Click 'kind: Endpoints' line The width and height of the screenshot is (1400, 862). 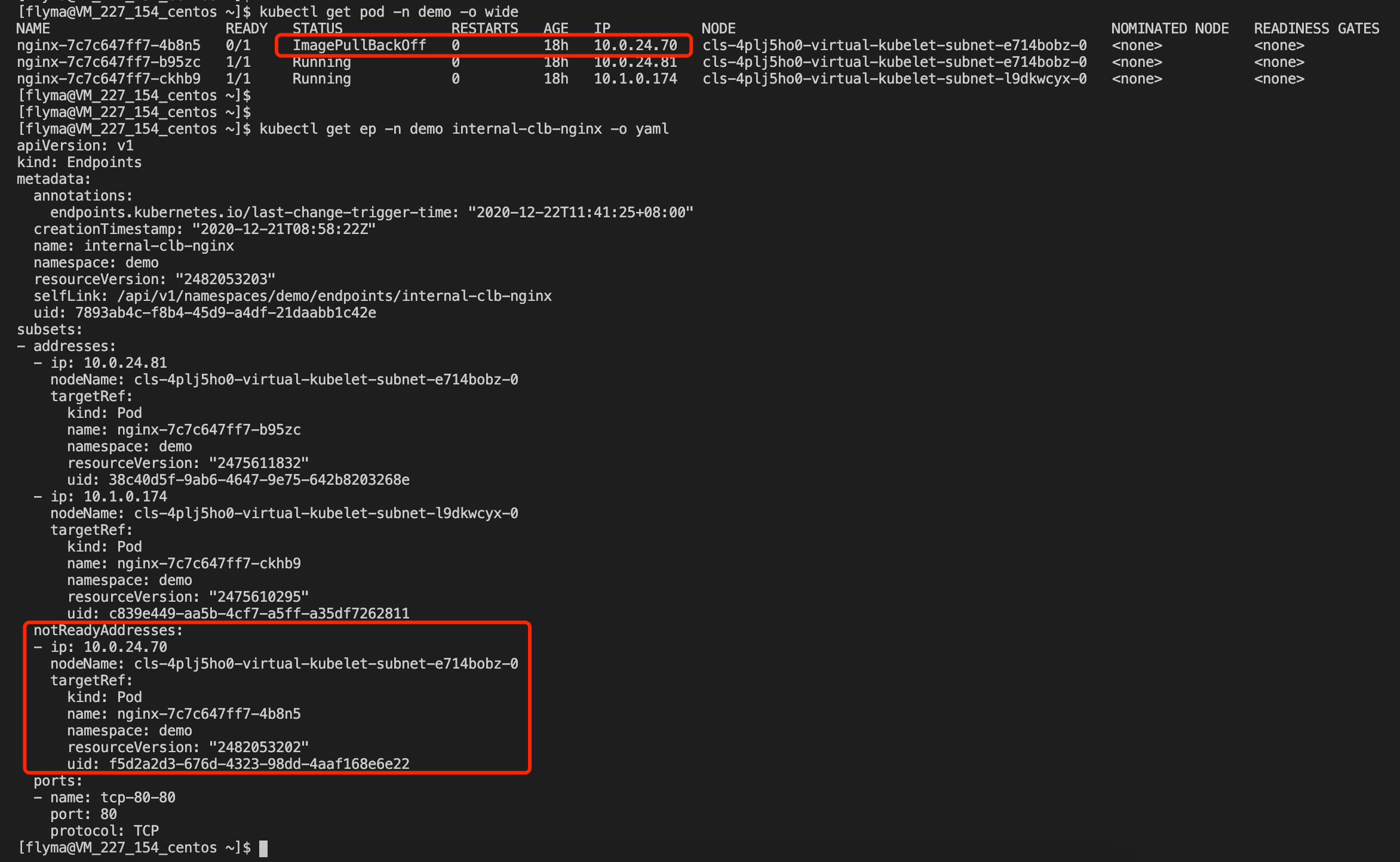point(79,162)
